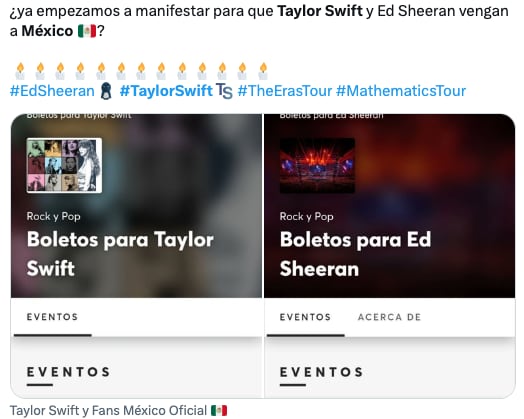Select EVENTOS tab under Ed Sheeran
The width and height of the screenshot is (524, 419).
(305, 317)
